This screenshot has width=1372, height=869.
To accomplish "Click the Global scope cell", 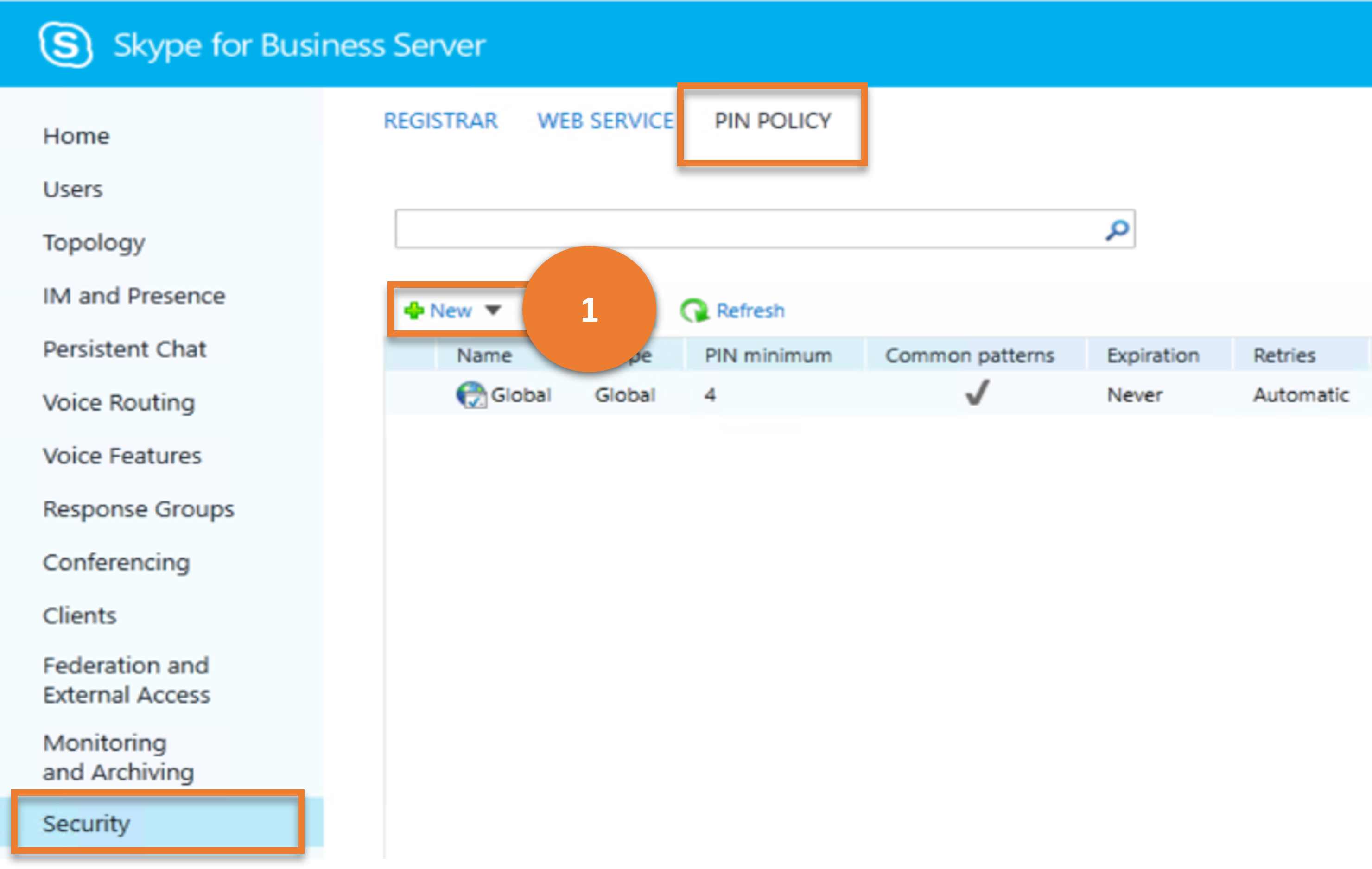I will (x=625, y=394).
